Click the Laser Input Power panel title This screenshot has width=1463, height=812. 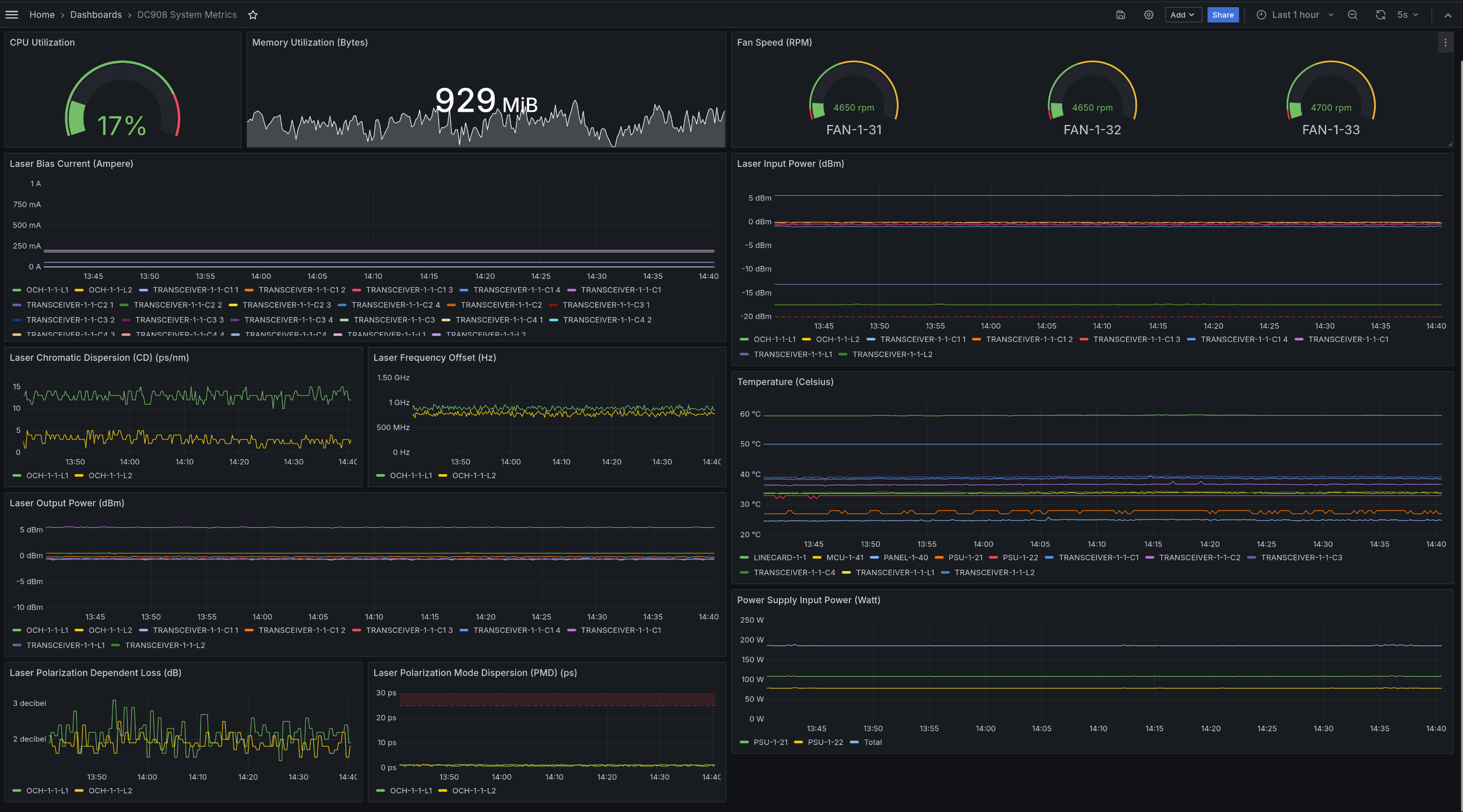pyautogui.click(x=790, y=163)
